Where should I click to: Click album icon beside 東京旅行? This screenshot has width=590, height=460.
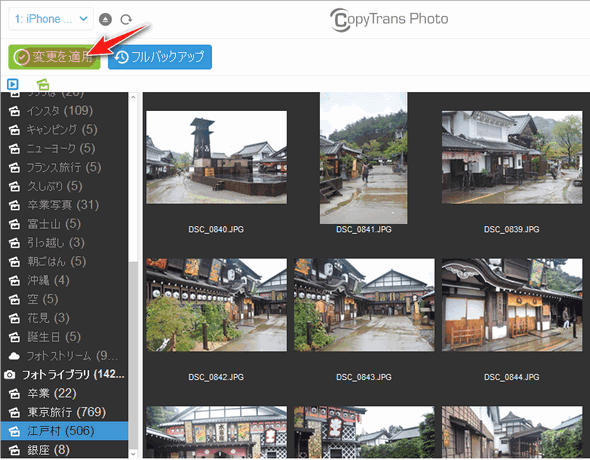point(14,412)
